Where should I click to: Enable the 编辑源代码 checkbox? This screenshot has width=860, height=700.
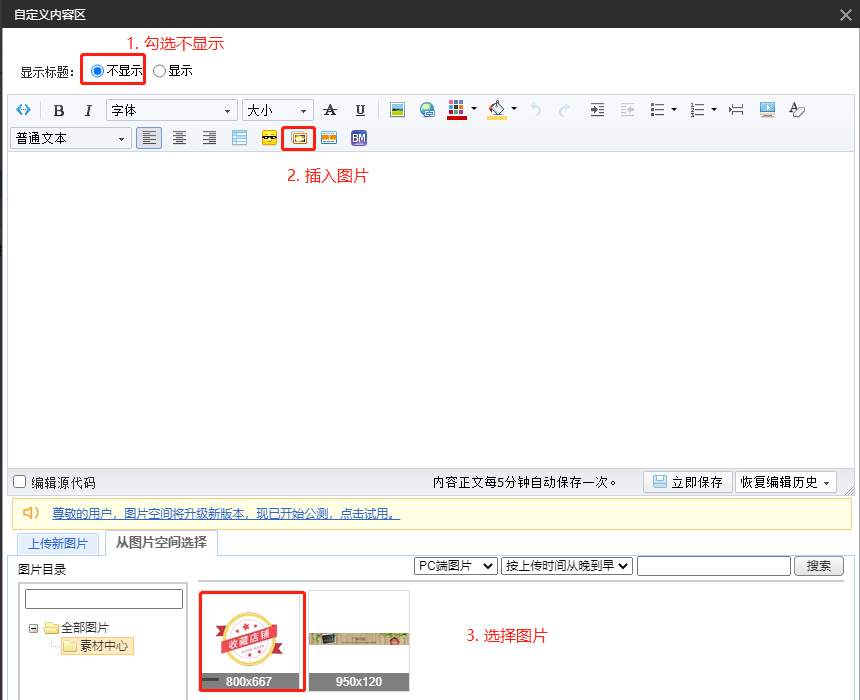(20, 482)
